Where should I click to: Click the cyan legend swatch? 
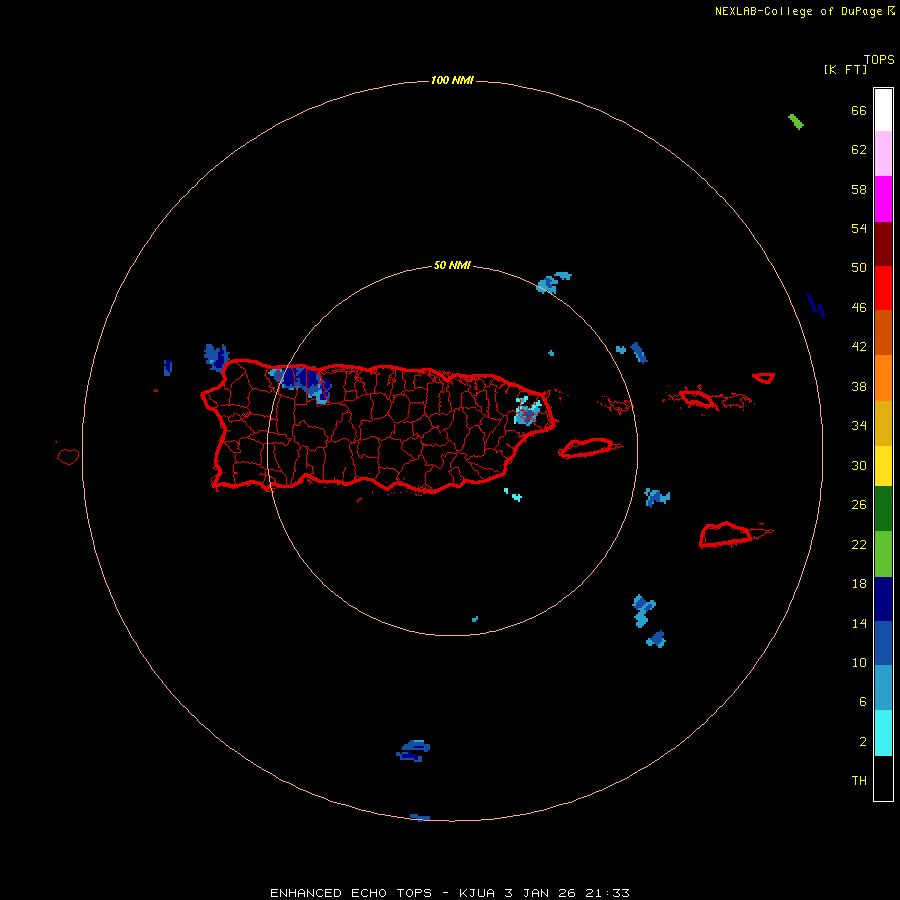click(x=883, y=733)
